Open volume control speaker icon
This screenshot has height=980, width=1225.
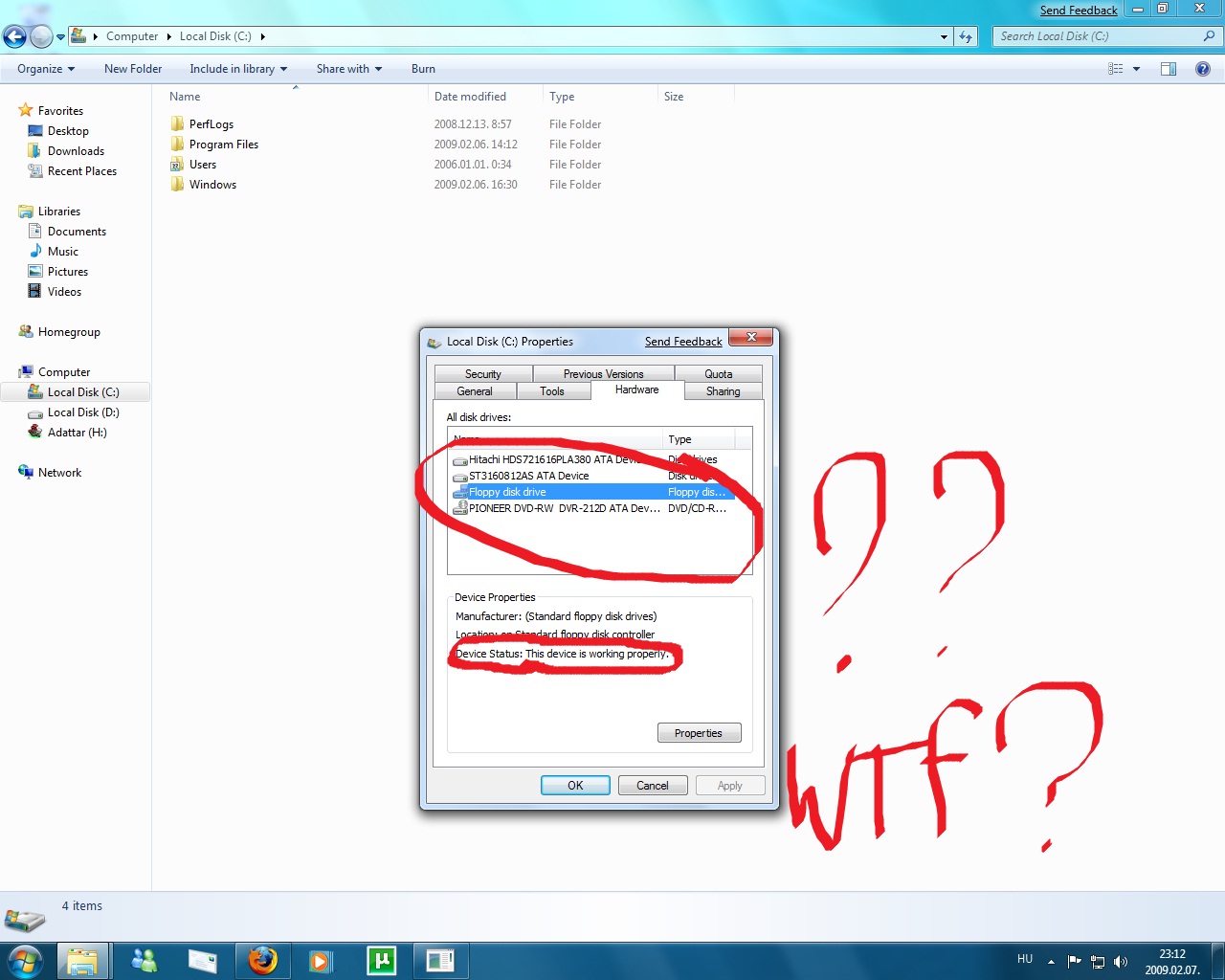click(1121, 962)
